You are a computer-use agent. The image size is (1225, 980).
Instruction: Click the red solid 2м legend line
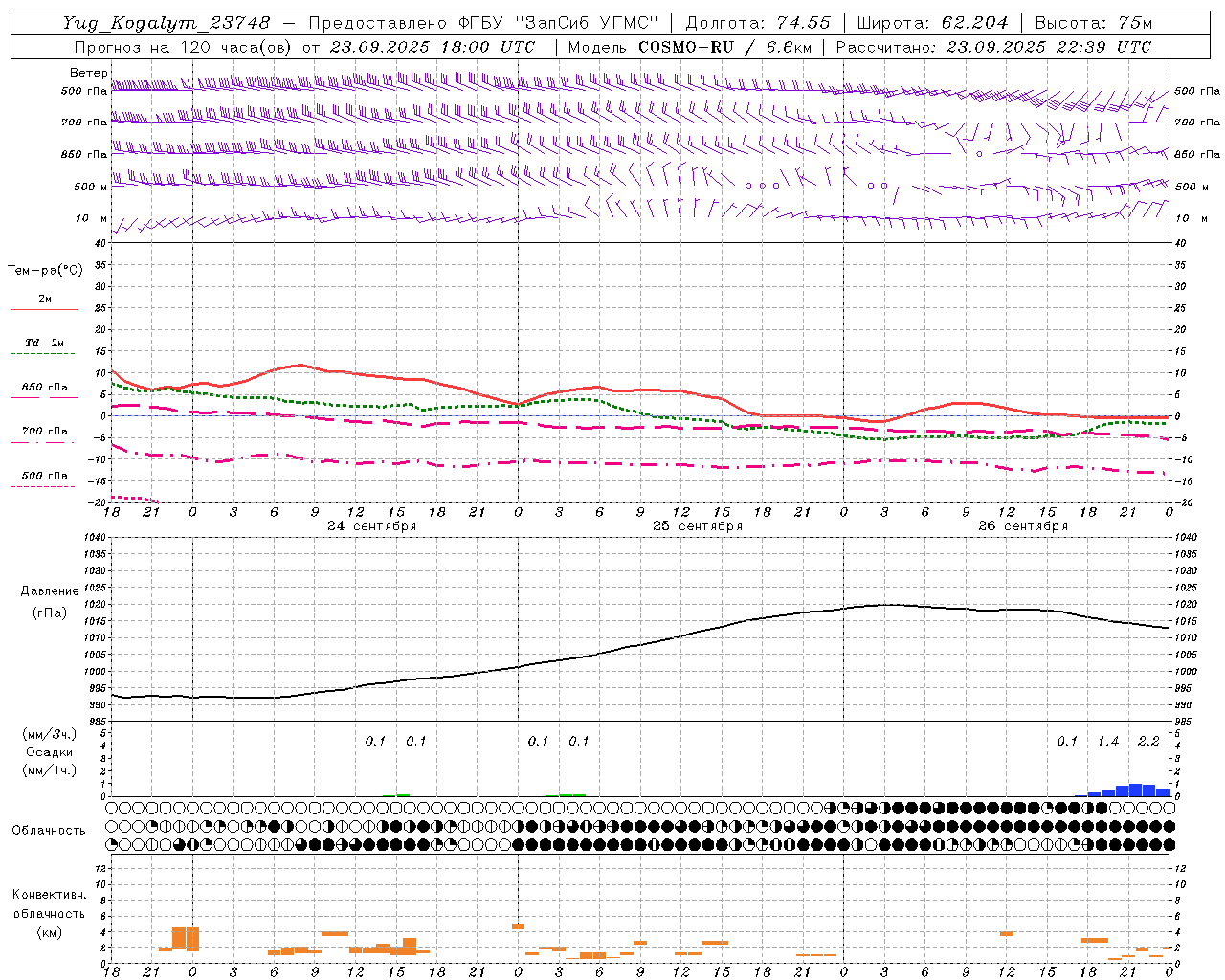pos(45,310)
